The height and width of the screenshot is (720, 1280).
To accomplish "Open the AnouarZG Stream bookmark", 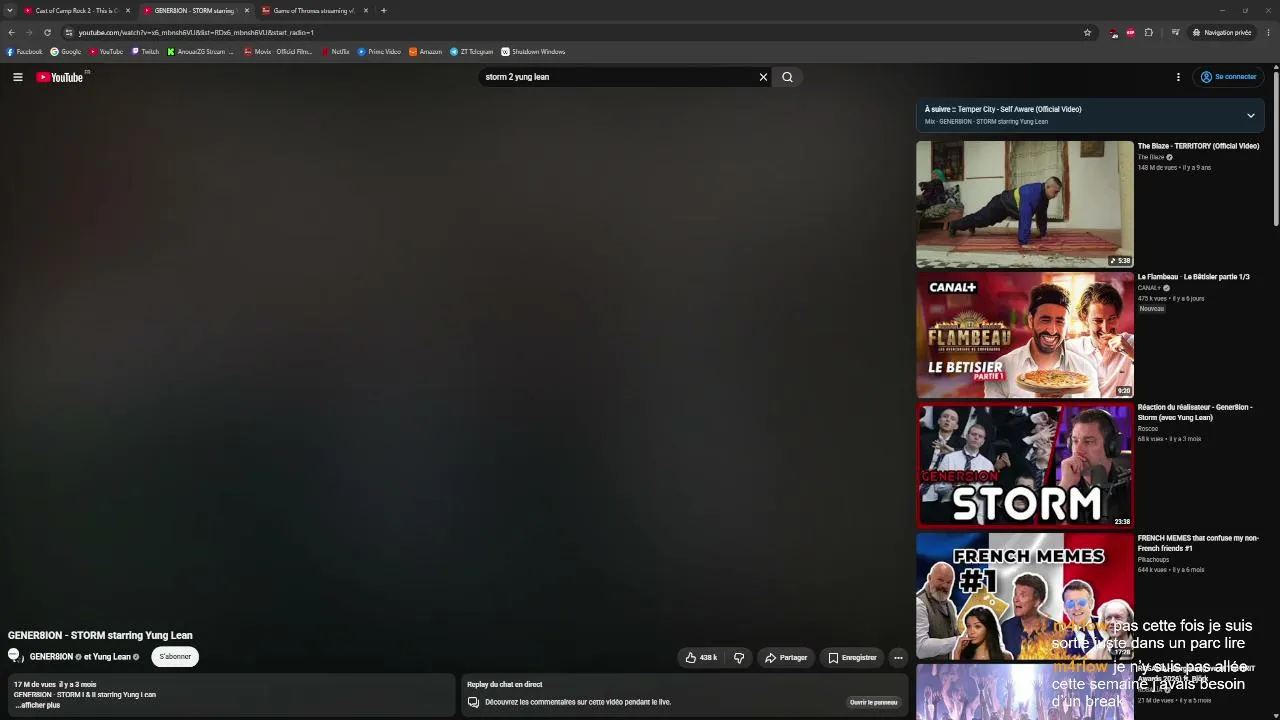I will pyautogui.click(x=201, y=52).
